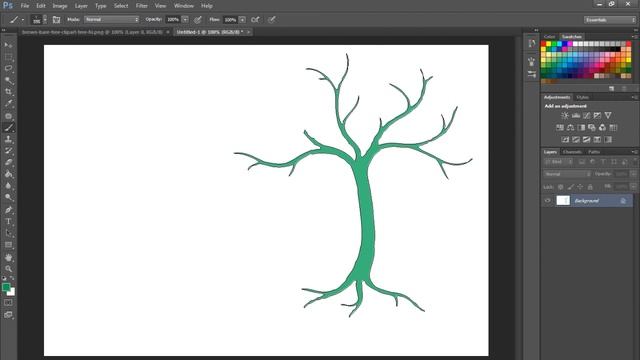The width and height of the screenshot is (640, 360).
Task: Add a Vibrance adjustment
Action: pos(608,116)
